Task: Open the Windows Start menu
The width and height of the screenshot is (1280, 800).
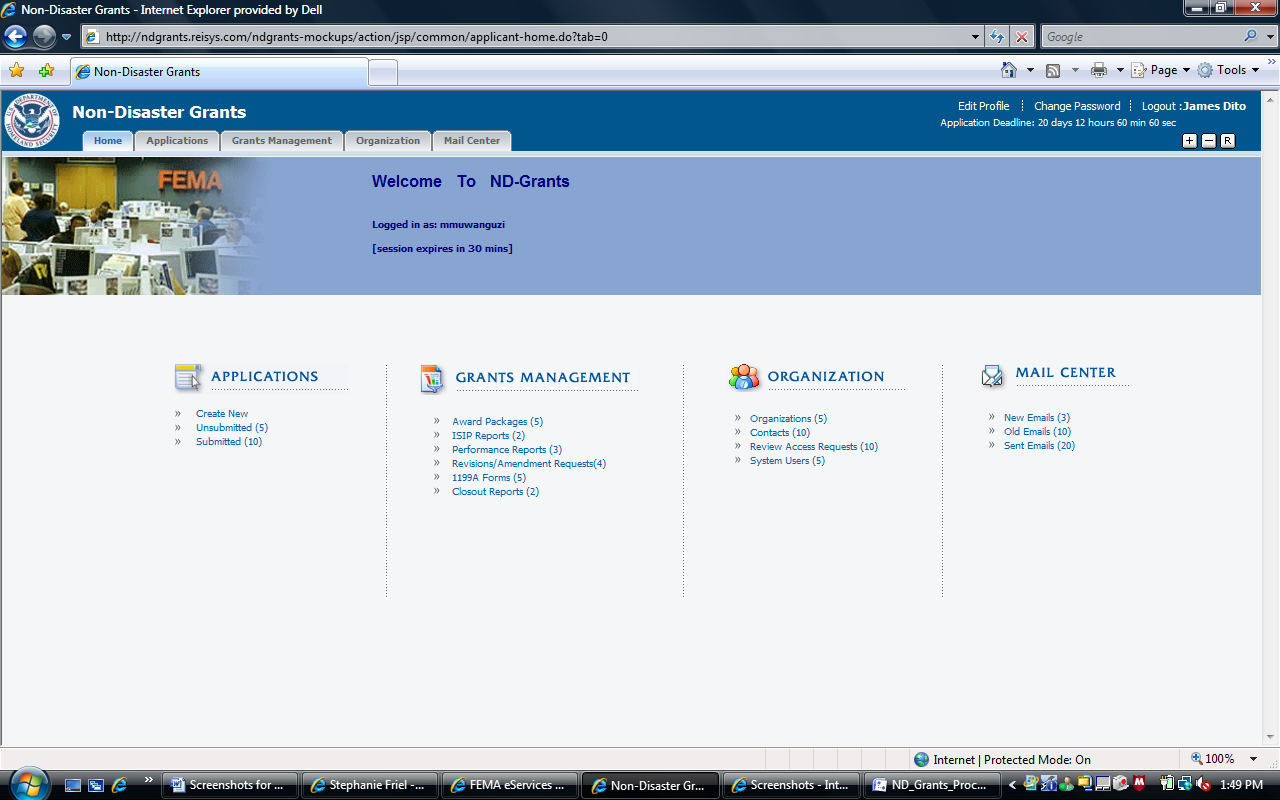Action: point(27,783)
